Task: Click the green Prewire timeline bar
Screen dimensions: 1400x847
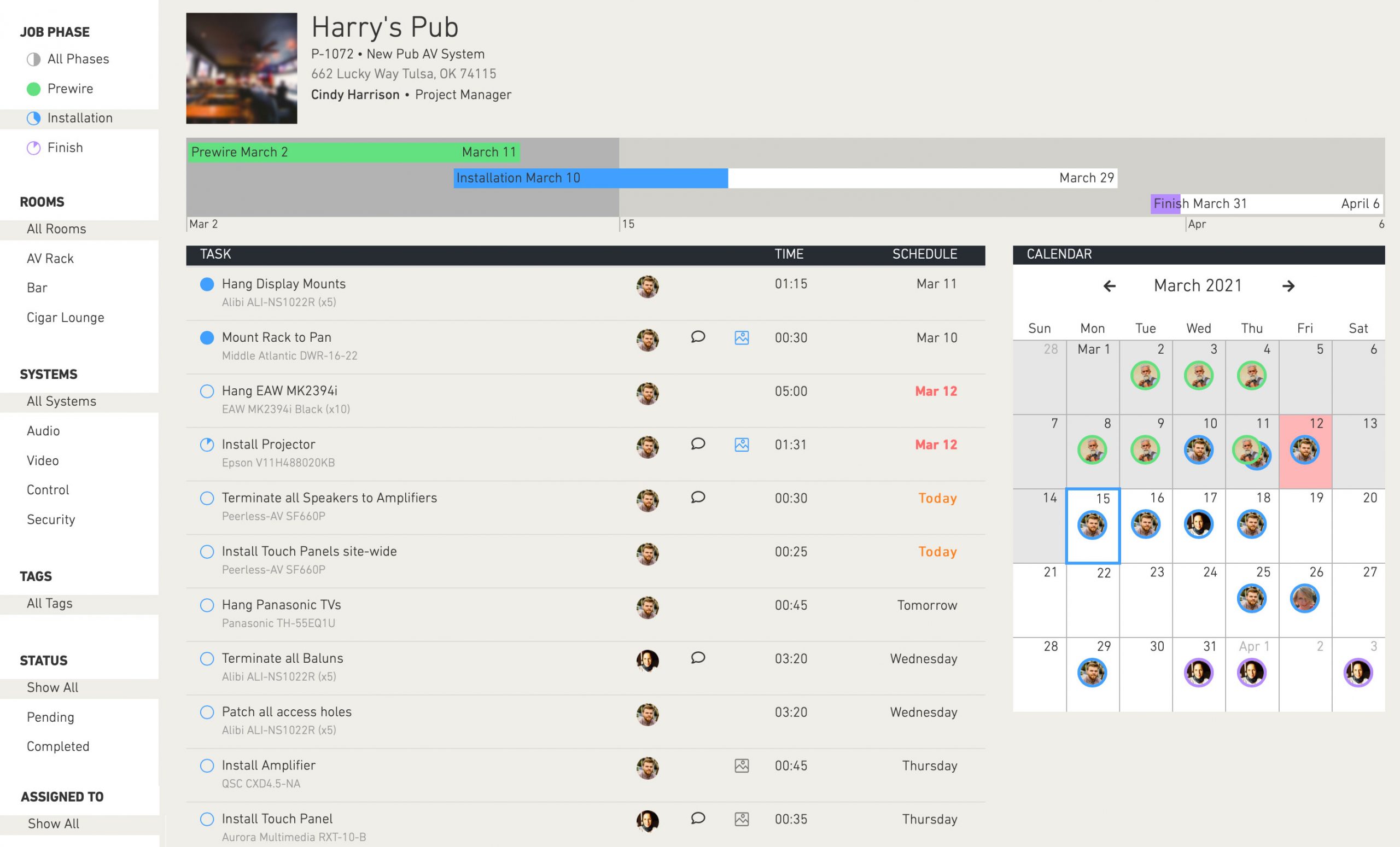Action: click(353, 151)
